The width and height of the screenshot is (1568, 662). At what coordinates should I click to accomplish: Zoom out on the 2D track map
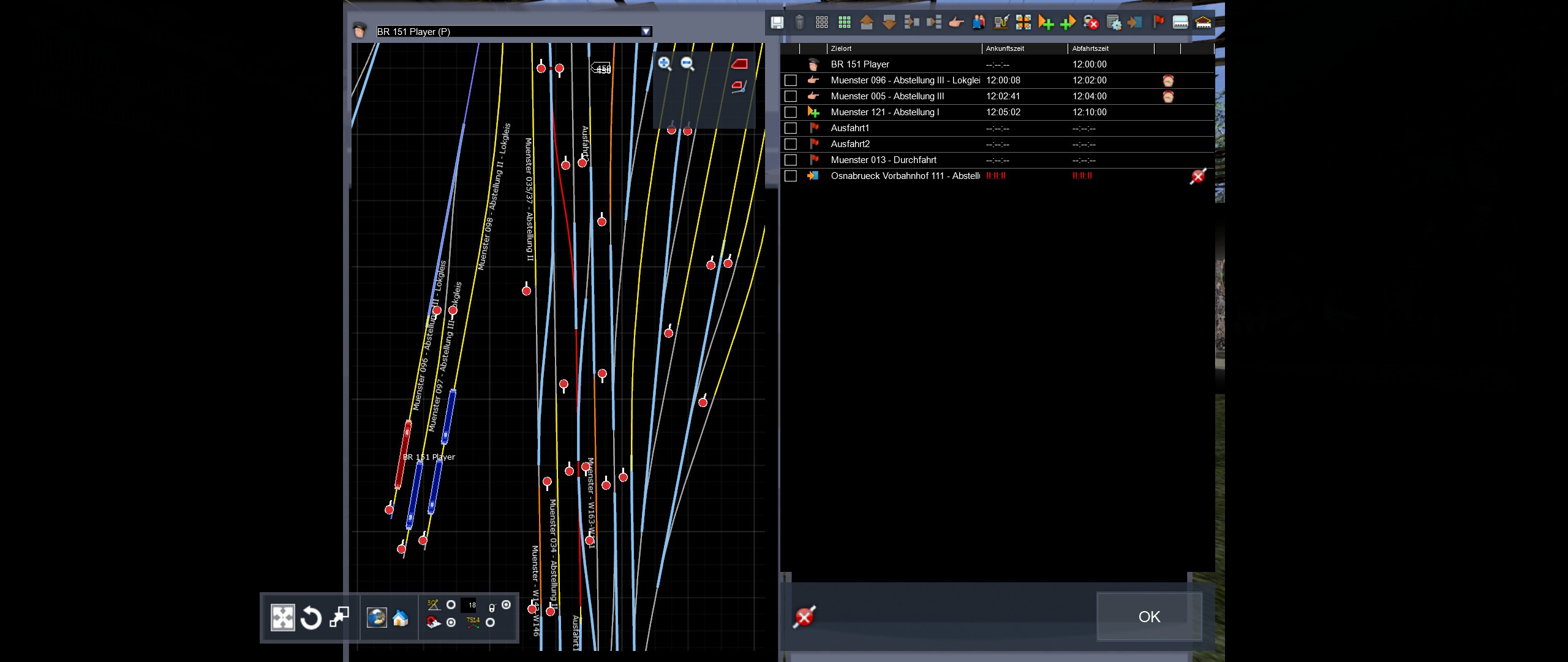[x=687, y=63]
